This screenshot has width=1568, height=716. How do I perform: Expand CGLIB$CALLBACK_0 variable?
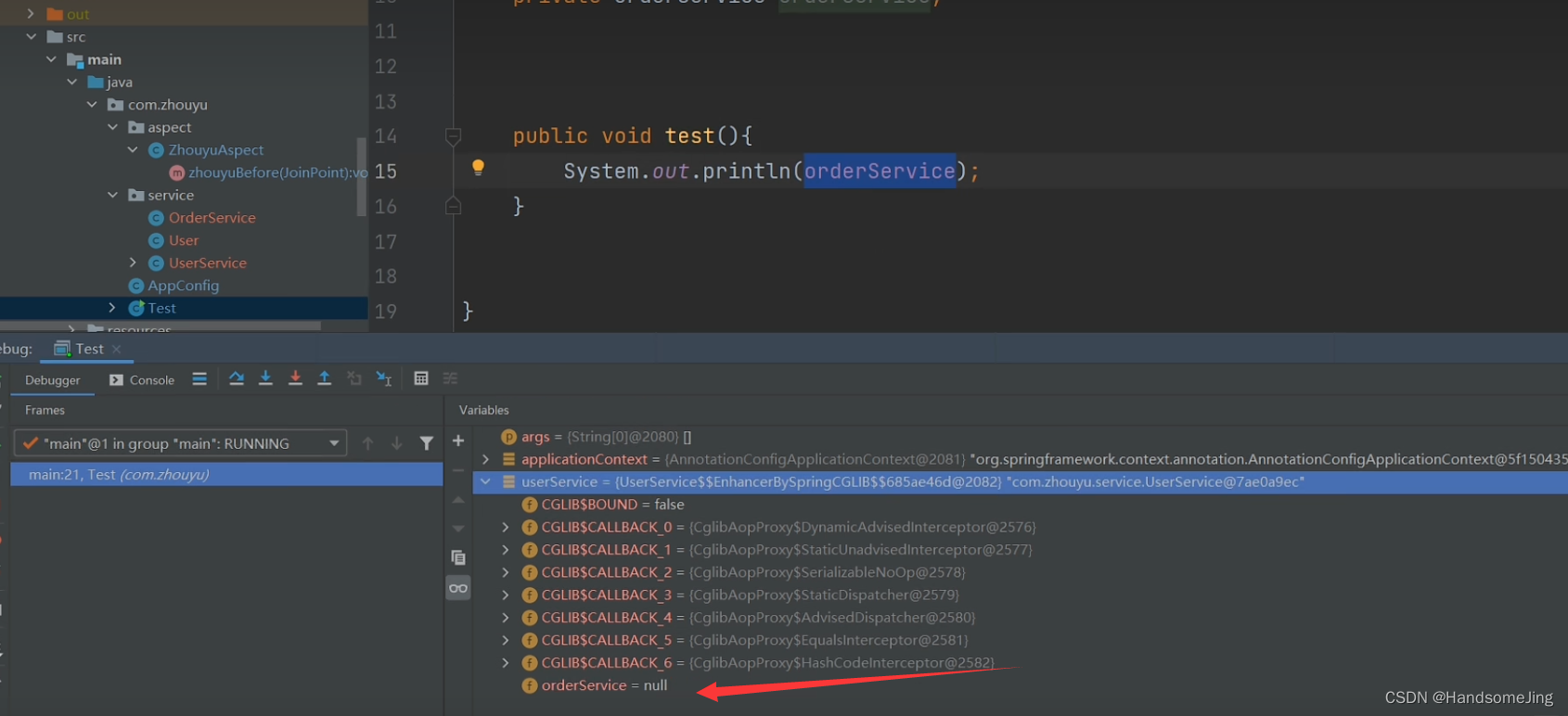[x=506, y=527]
